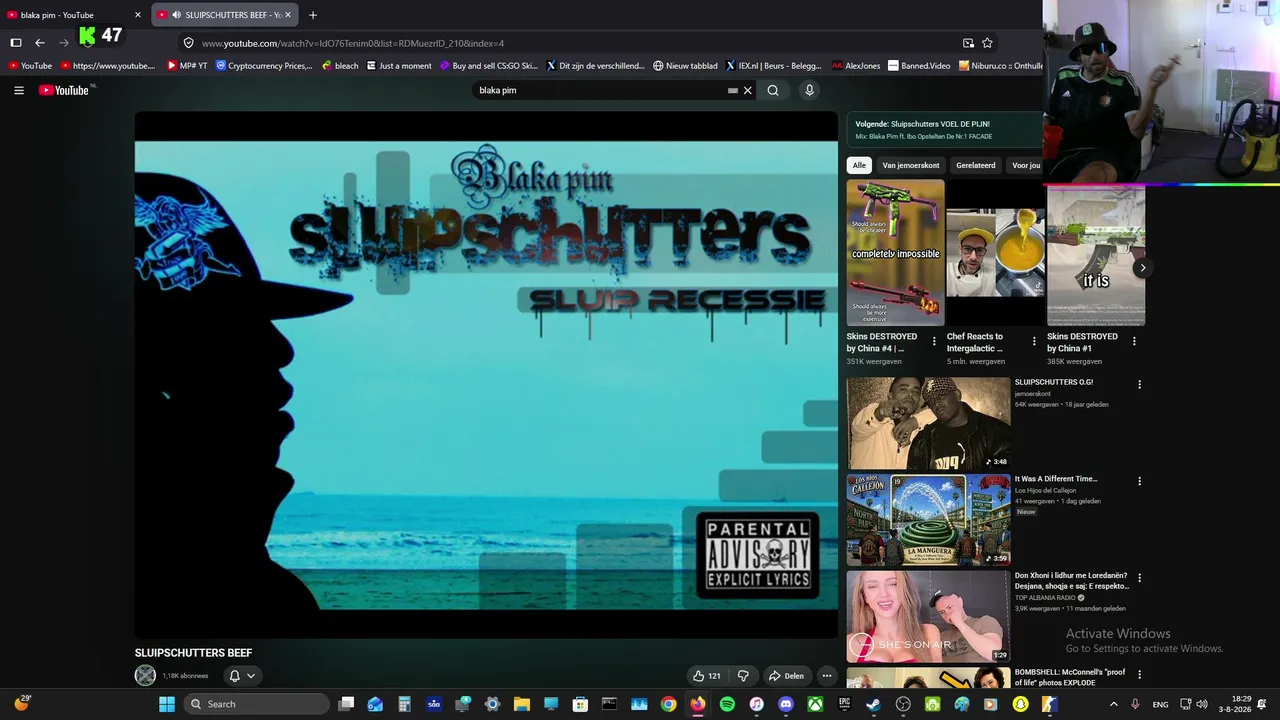The height and width of the screenshot is (720, 1280).
Task: Open the 'SLUIPSCHUTTERS O.G!' video title
Action: (1054, 382)
